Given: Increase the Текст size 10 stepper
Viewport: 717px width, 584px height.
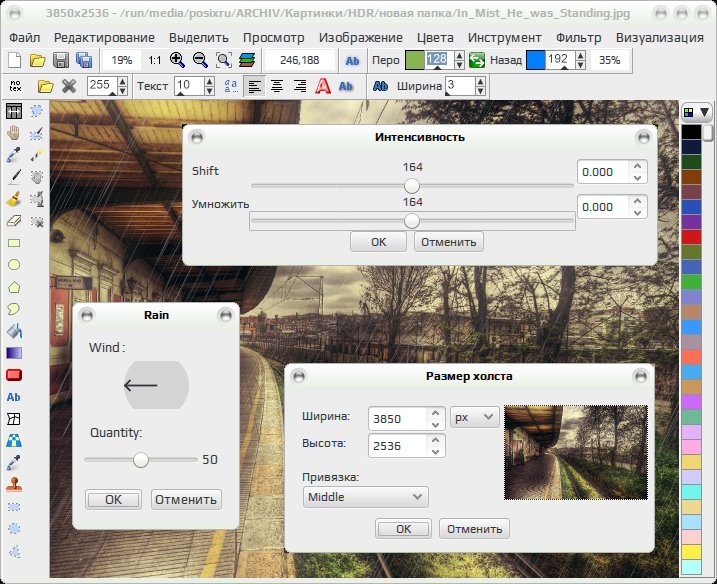Looking at the screenshot, I should [209, 81].
